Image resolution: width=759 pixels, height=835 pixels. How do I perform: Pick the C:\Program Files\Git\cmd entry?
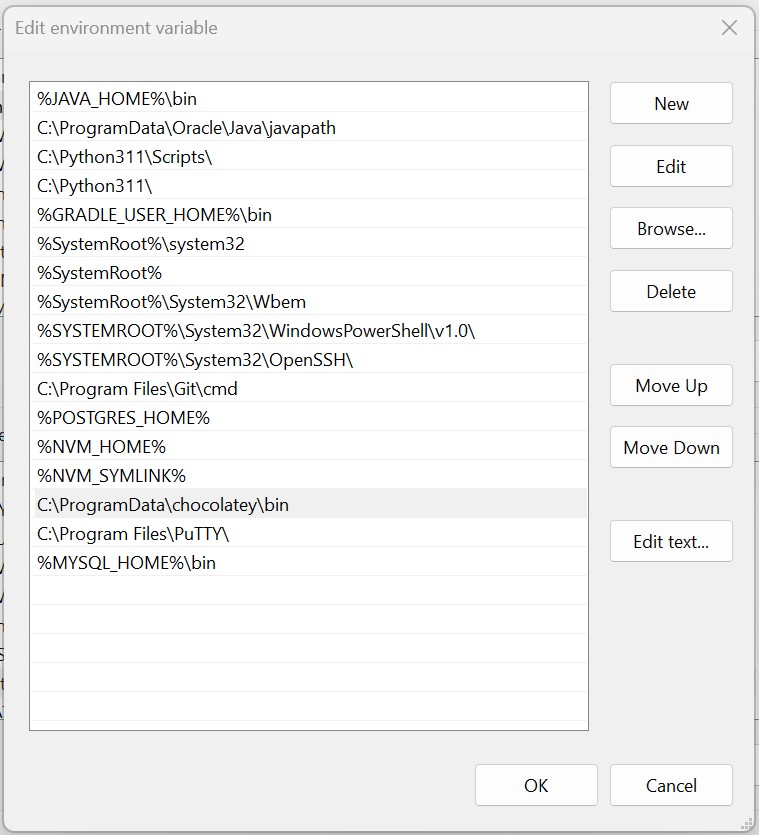[x=137, y=389]
